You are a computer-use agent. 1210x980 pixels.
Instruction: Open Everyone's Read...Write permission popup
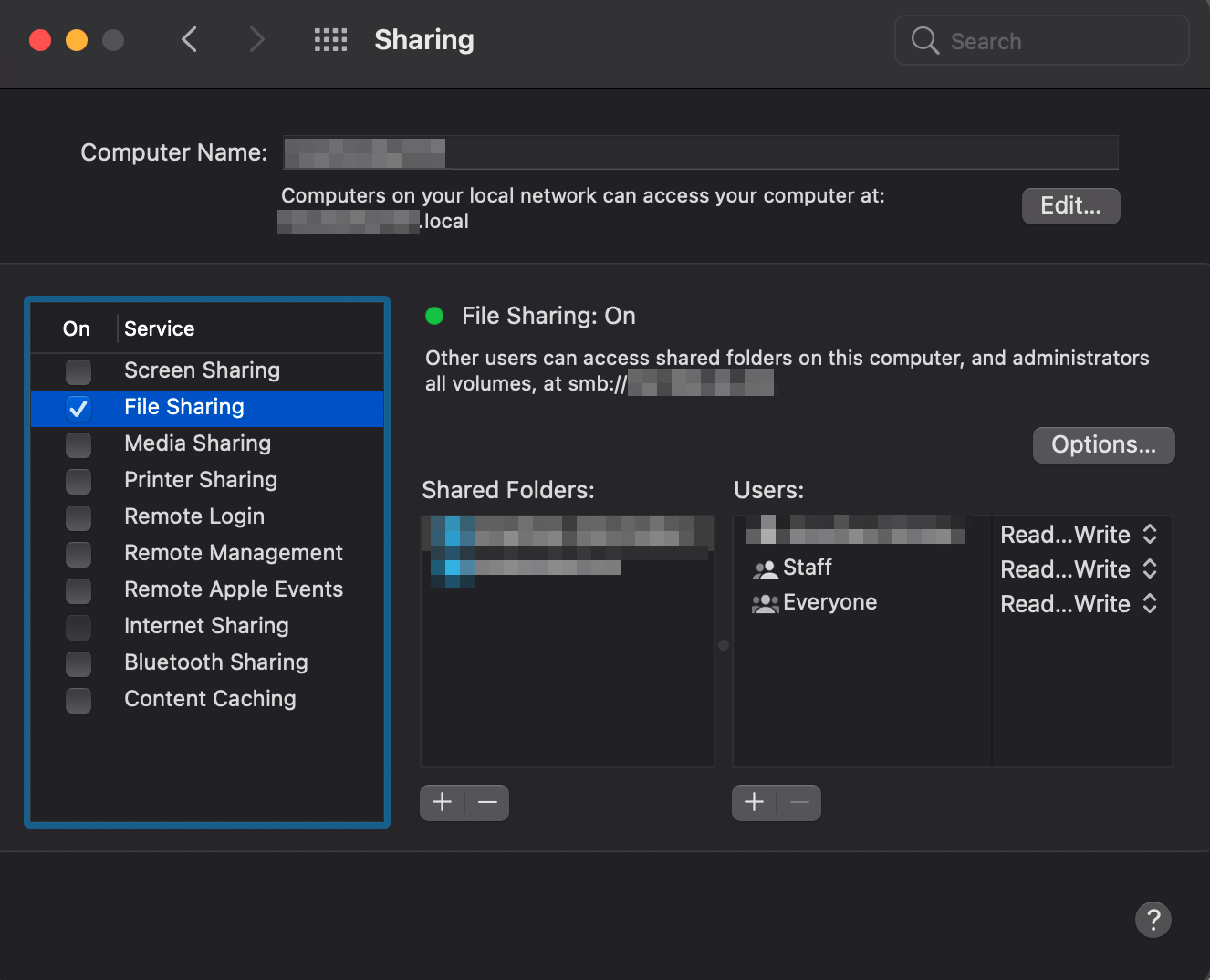1079,604
